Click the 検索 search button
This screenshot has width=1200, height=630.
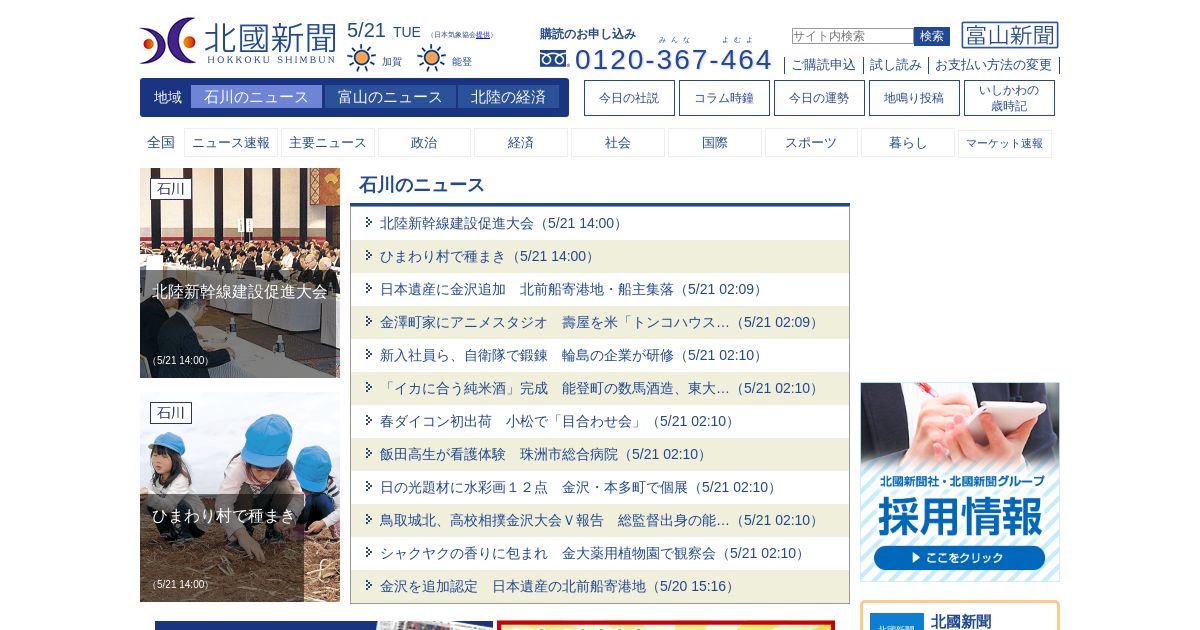932,36
